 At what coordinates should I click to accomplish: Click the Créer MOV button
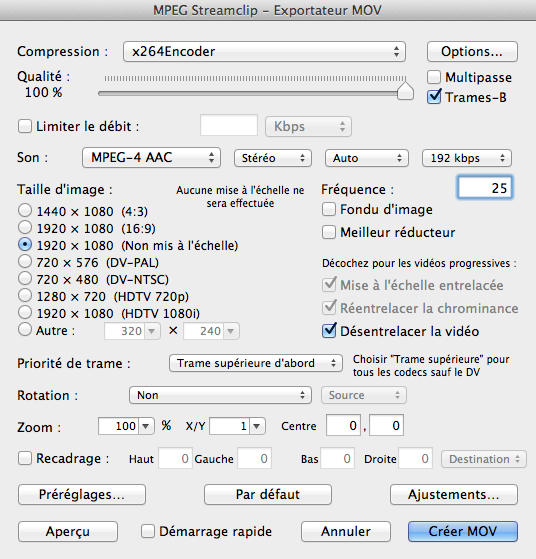(463, 532)
